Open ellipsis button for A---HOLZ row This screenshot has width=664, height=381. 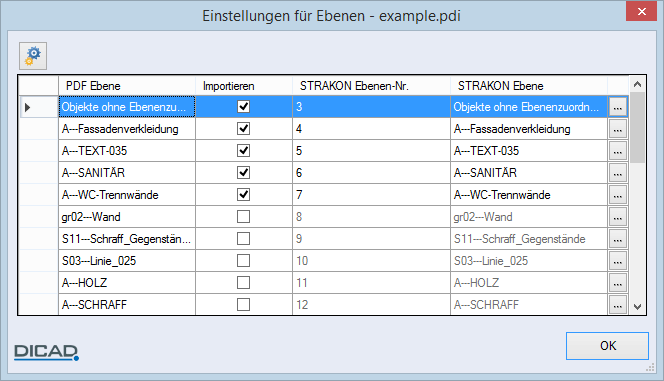(618, 283)
